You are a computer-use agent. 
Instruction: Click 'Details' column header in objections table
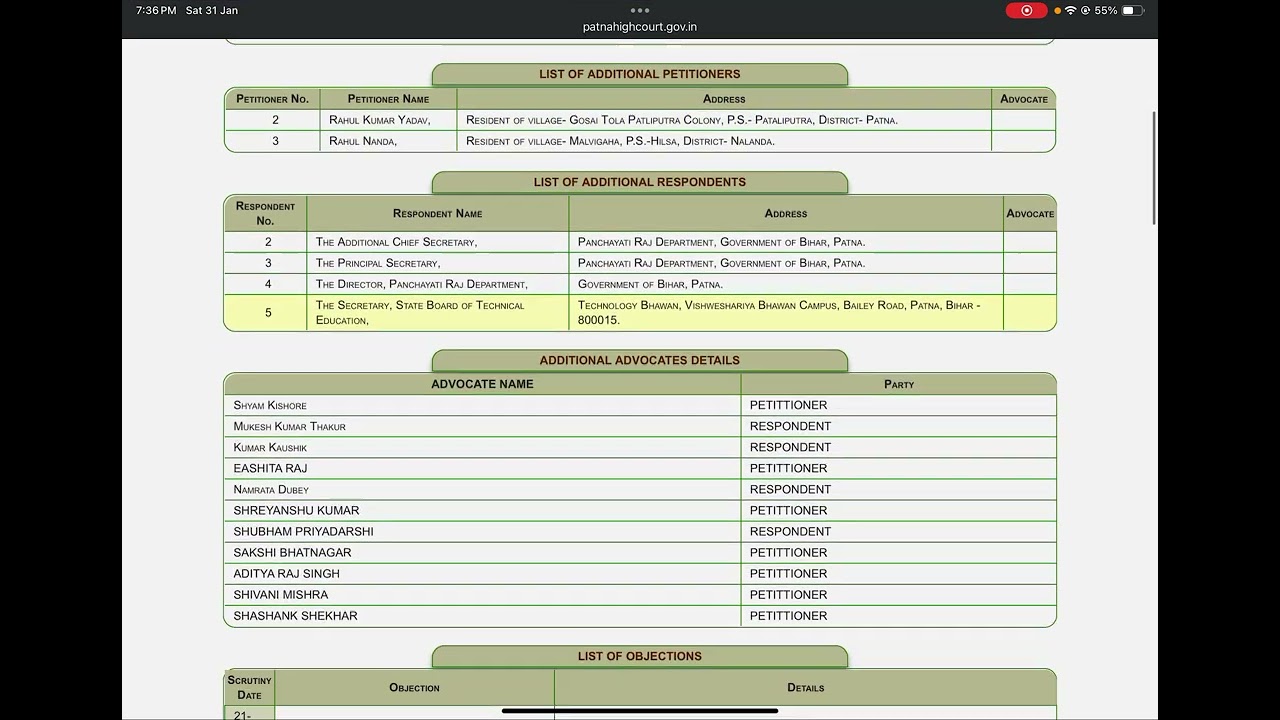[805, 688]
